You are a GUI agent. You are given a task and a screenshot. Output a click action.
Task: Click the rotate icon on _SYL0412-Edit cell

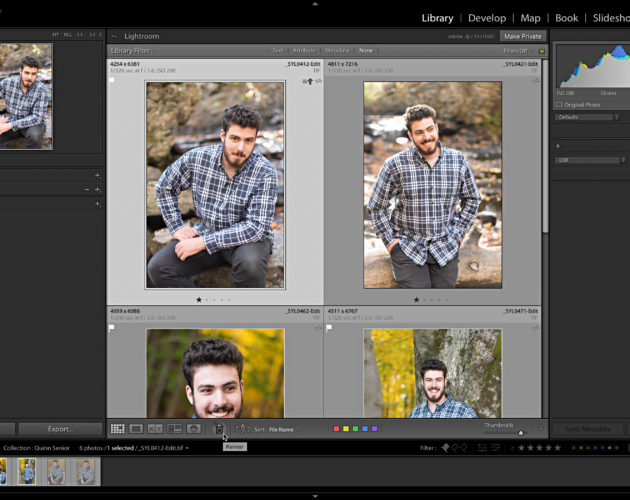pyautogui.click(x=318, y=82)
